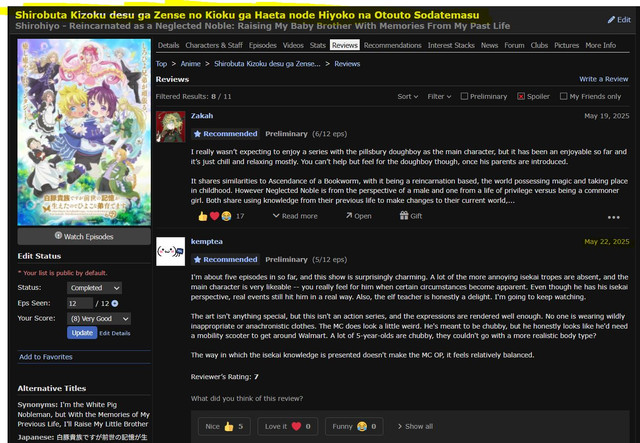Click the Write a Review link
The width and height of the screenshot is (640, 443).
[x=604, y=79]
